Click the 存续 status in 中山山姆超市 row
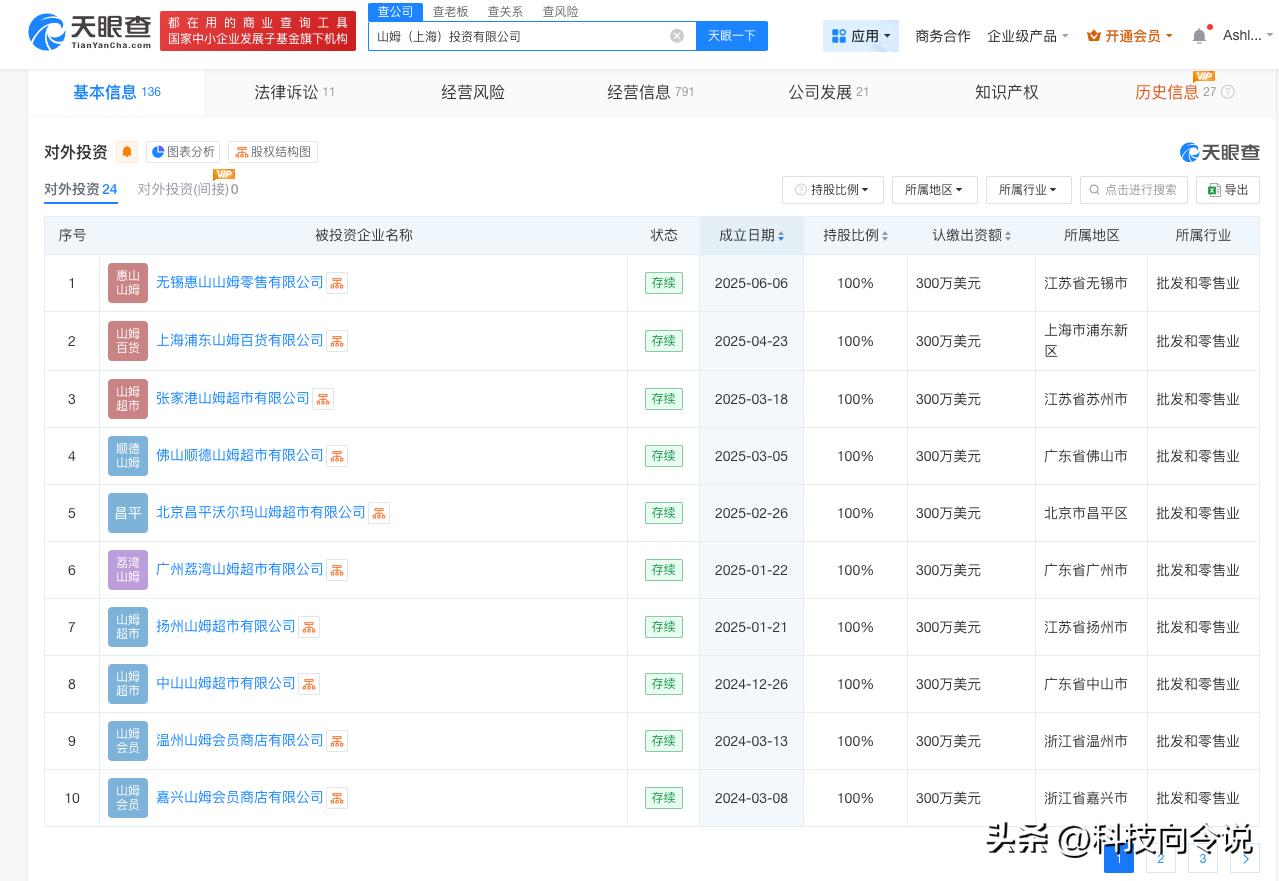1279x881 pixels. 664,684
